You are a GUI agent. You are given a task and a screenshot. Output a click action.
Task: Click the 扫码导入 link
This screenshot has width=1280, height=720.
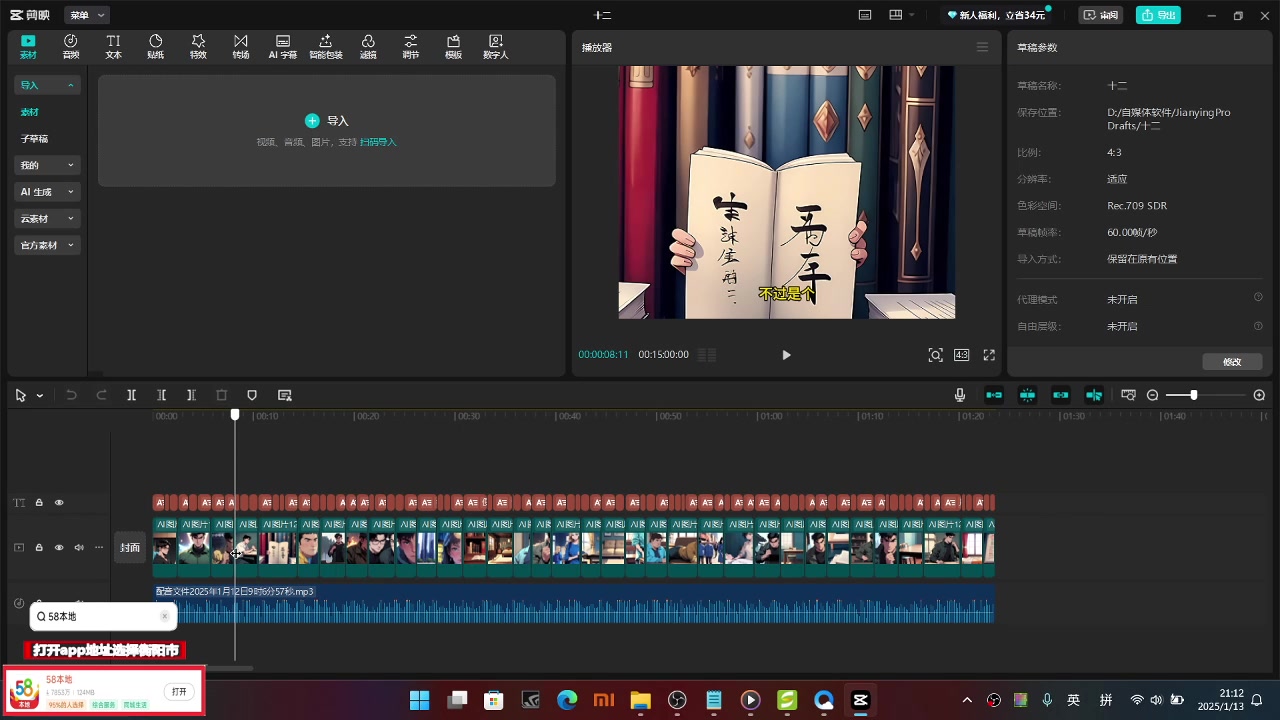[x=378, y=142]
